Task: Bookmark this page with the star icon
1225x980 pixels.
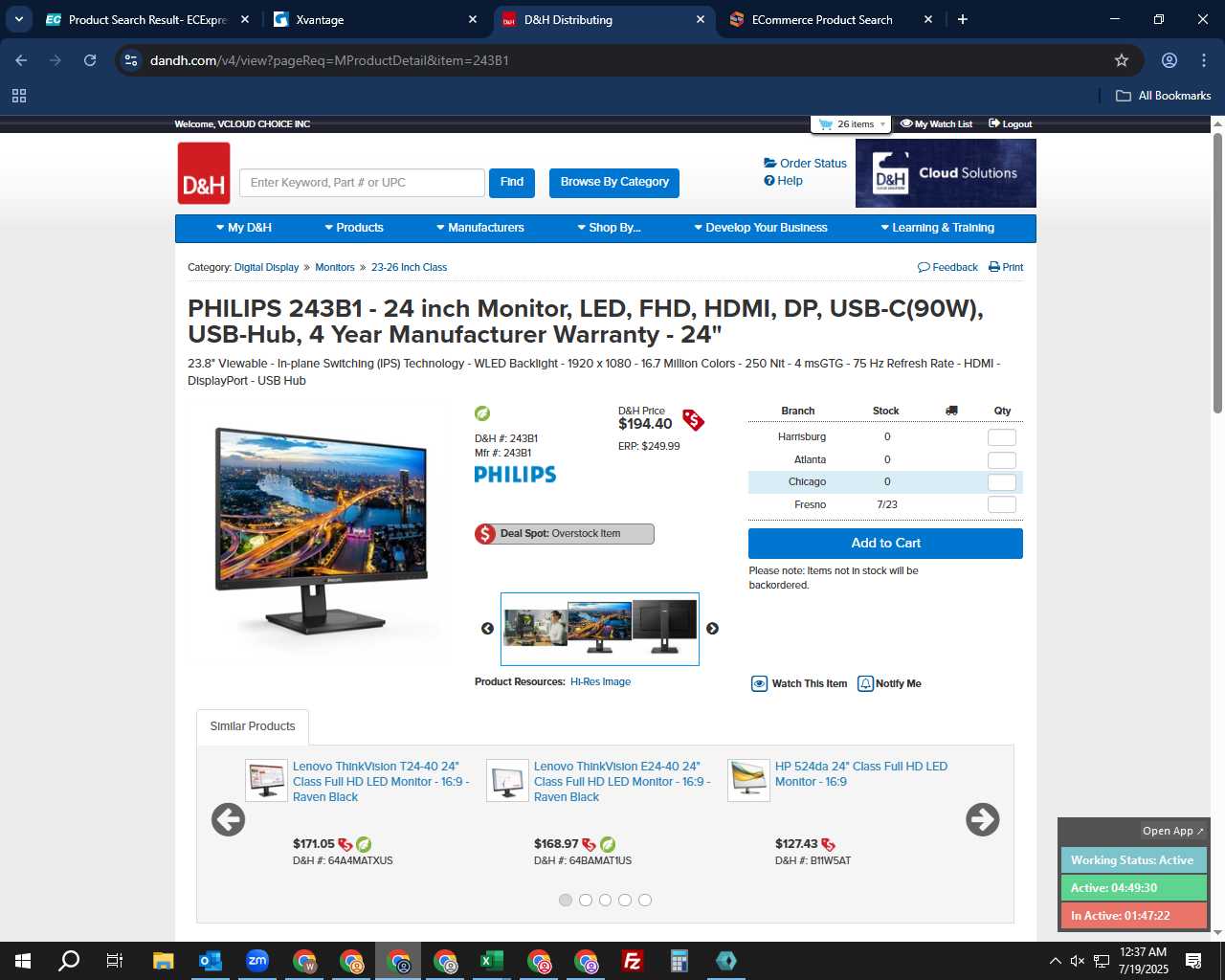Action: [x=1122, y=60]
